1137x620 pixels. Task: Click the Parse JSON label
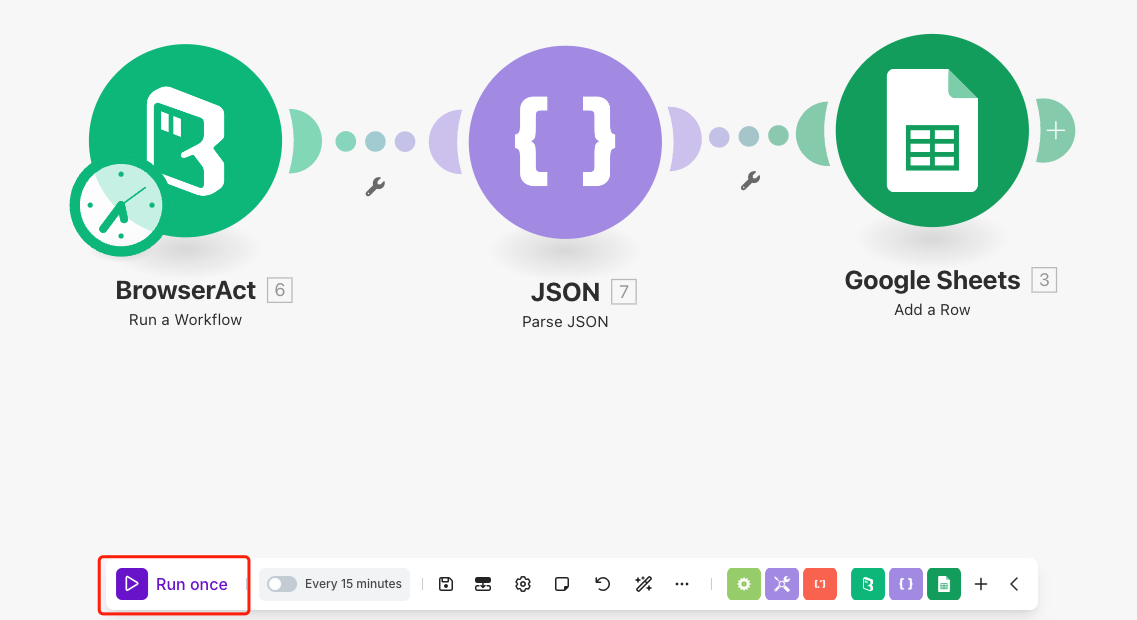coord(565,322)
